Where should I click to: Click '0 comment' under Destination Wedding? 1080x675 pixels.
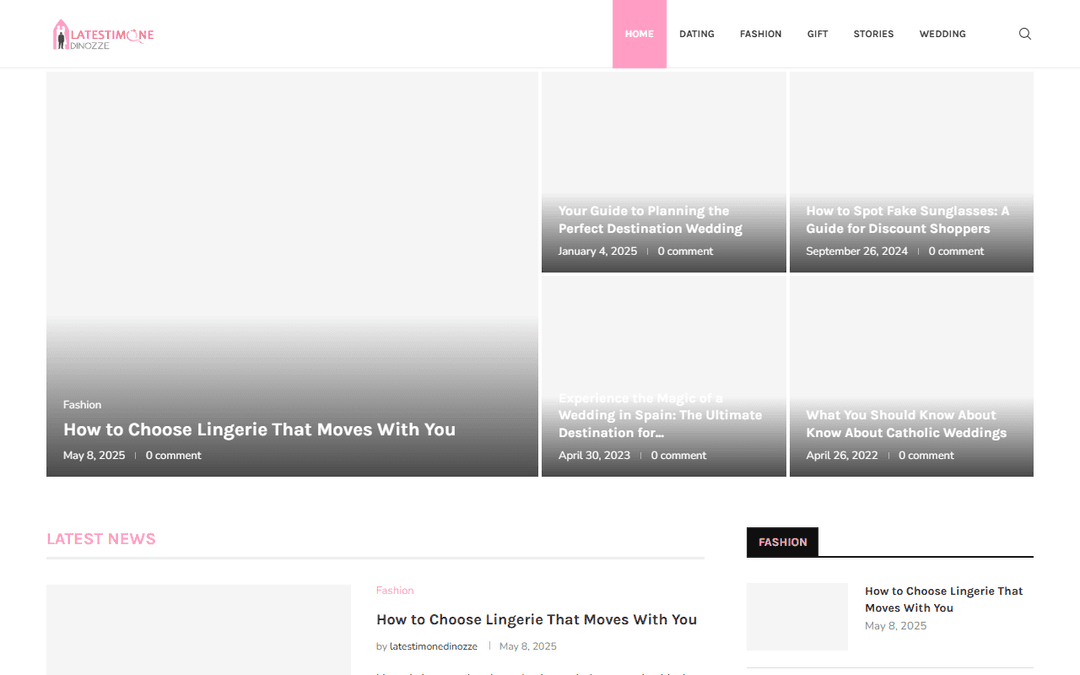point(685,251)
